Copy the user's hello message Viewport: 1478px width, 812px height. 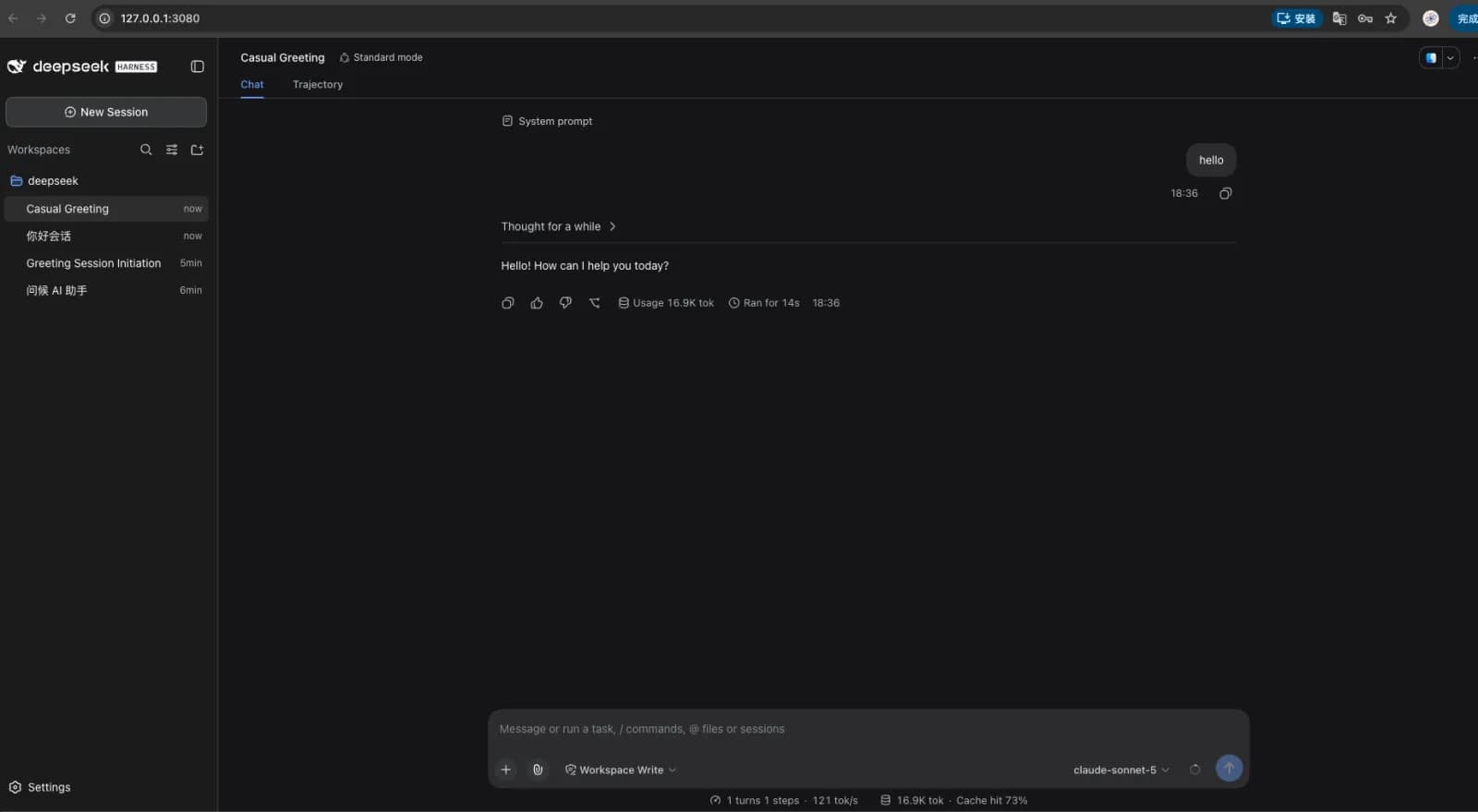(x=1226, y=193)
